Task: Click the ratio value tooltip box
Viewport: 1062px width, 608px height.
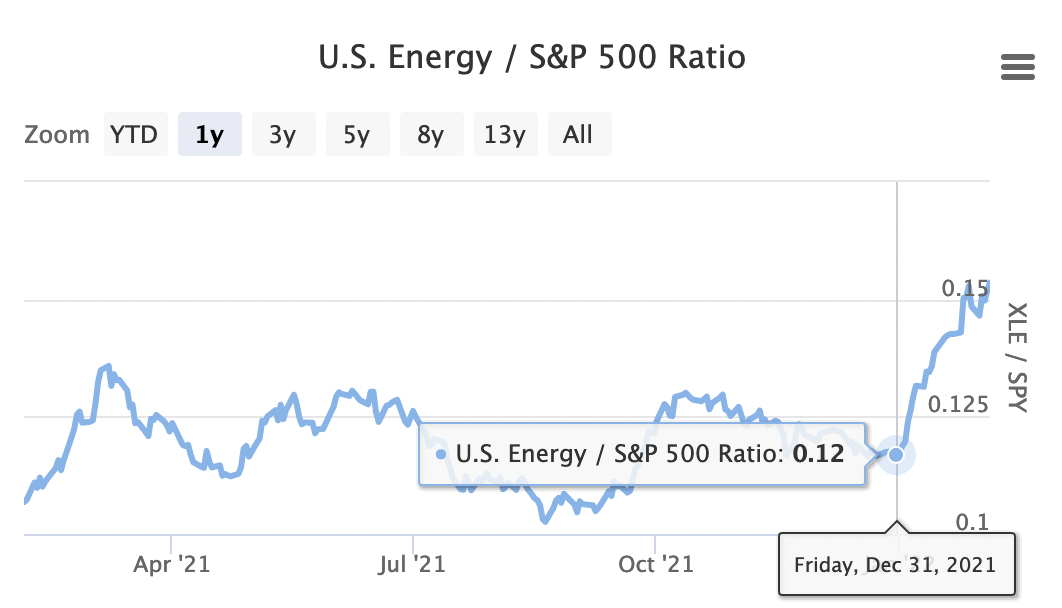Action: point(642,455)
